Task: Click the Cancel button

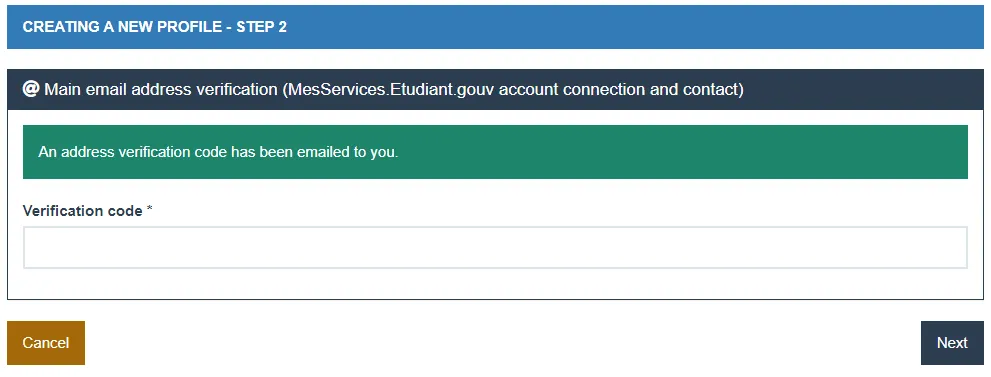Action: (46, 343)
